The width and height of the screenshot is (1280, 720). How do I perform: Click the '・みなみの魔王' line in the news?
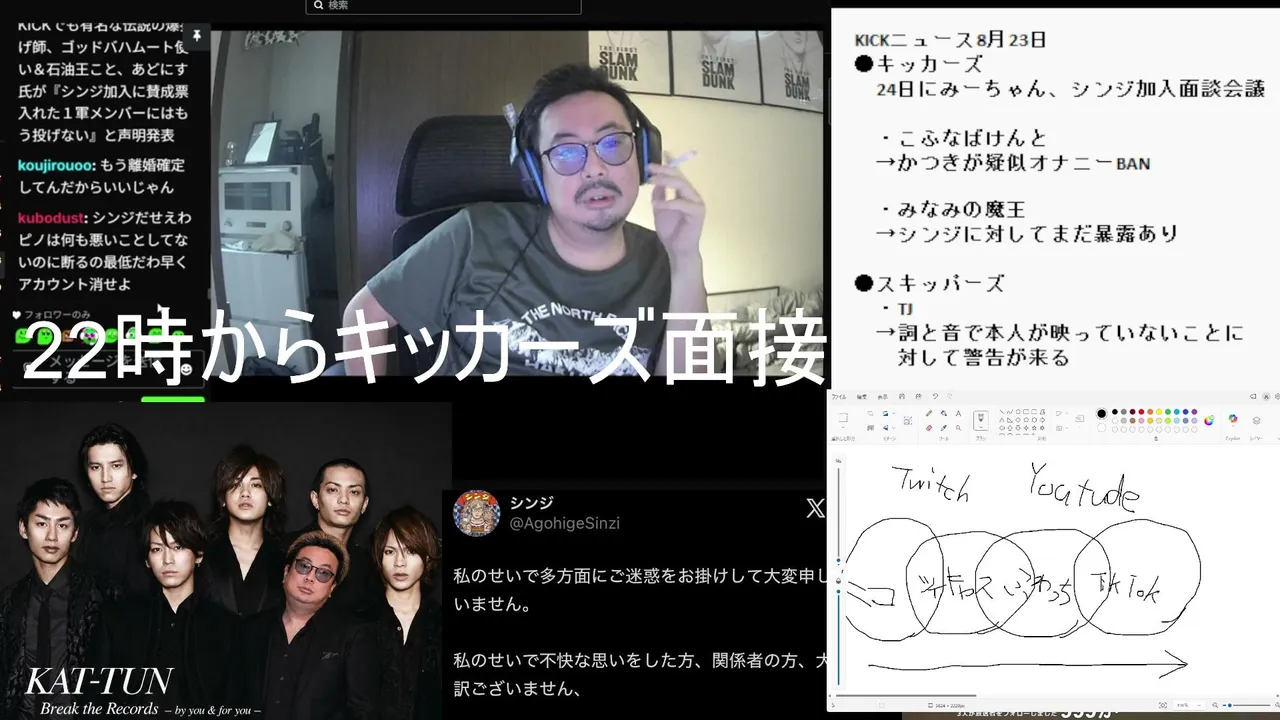pyautogui.click(x=953, y=210)
